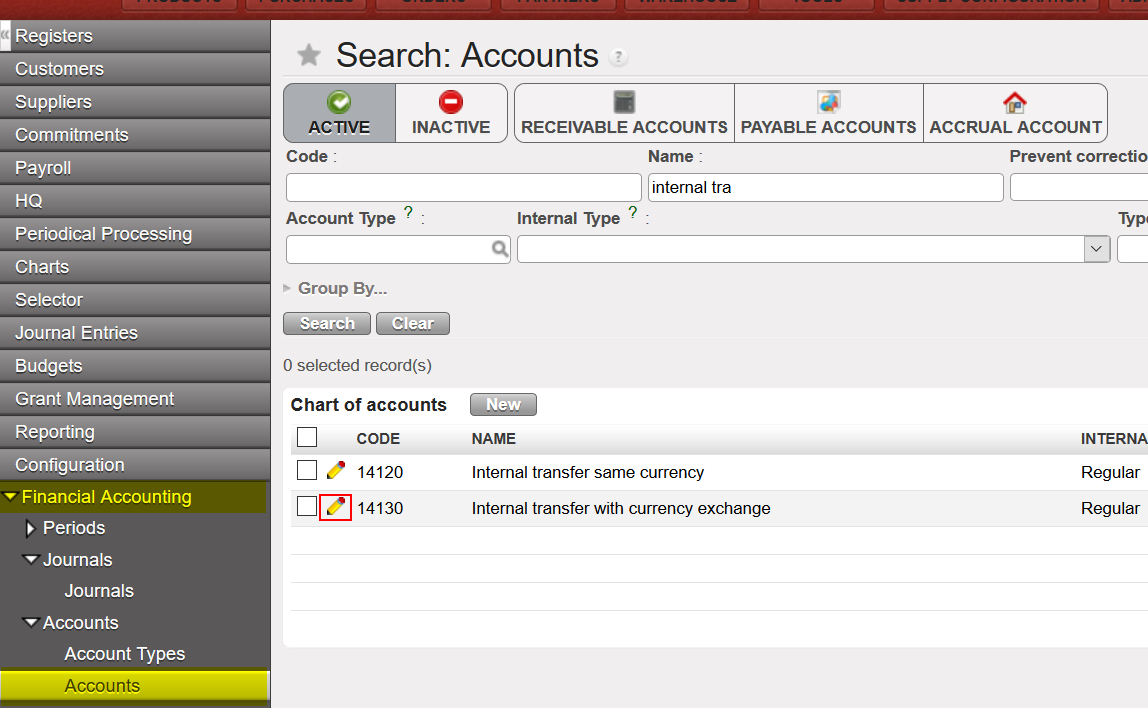Filter by Receivable Accounts
Image resolution: width=1148 pixels, height=708 pixels.
click(x=624, y=113)
